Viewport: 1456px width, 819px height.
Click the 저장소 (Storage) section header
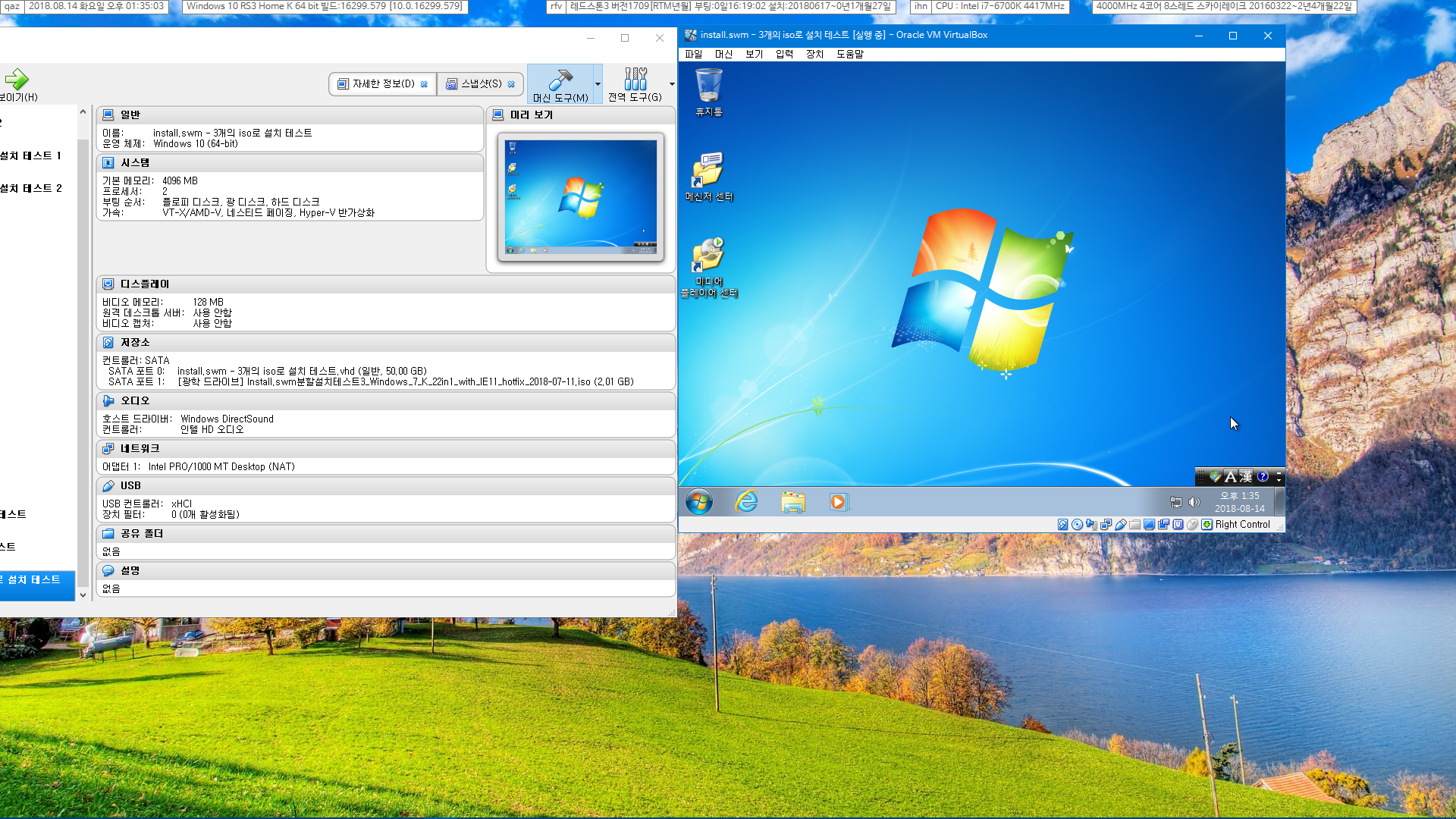385,342
